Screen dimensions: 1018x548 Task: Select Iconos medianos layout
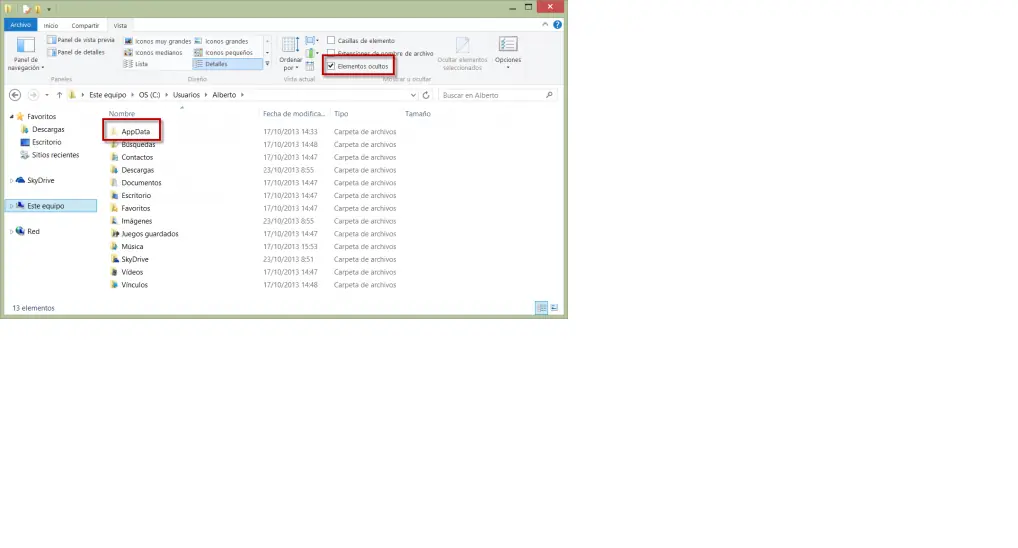(x=153, y=53)
